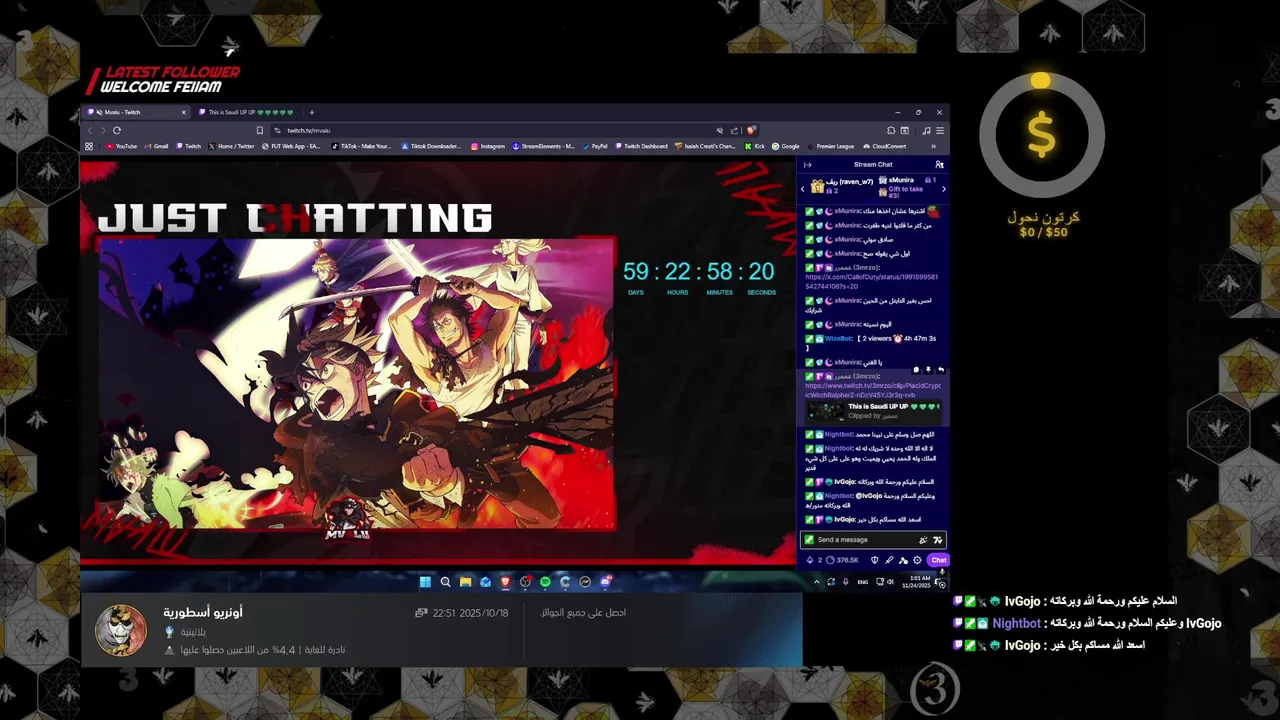The width and height of the screenshot is (1280, 720).
Task: Click the Send a message chat input
Action: pyautogui.click(x=873, y=540)
